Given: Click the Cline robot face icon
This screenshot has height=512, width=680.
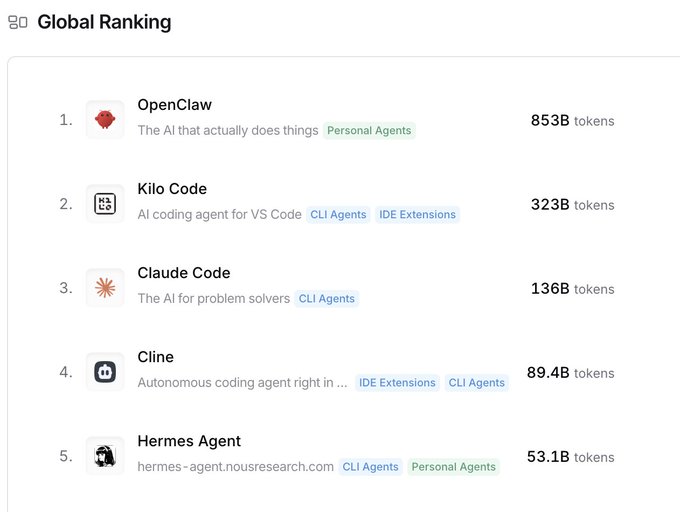Looking at the screenshot, I should [x=105, y=372].
